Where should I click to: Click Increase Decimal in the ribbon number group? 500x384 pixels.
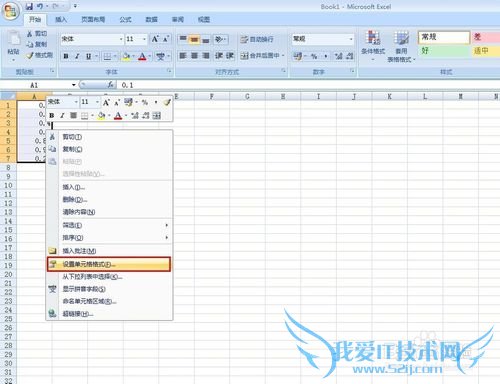[x=339, y=56]
